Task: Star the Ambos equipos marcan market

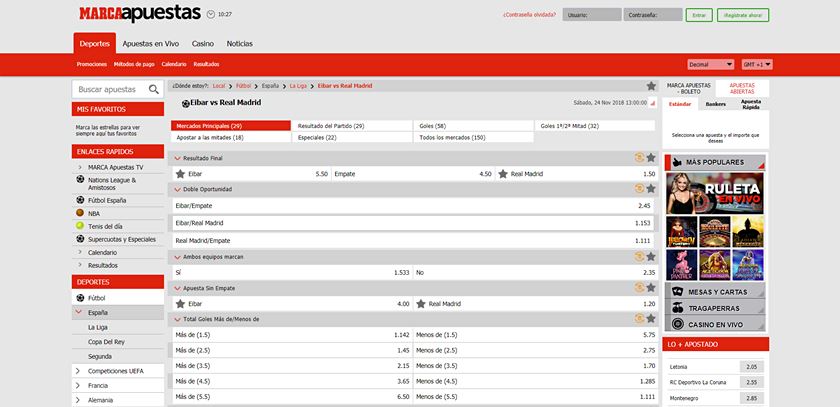Action: (x=651, y=257)
